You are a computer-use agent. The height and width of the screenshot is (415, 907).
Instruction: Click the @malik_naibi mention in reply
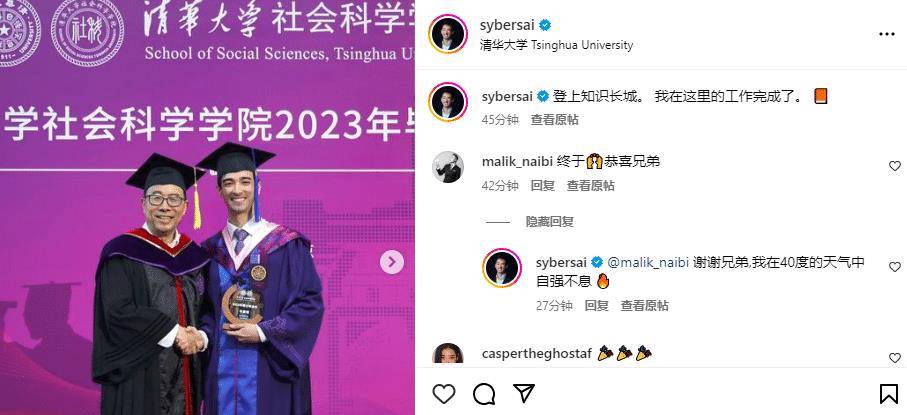pos(648,262)
